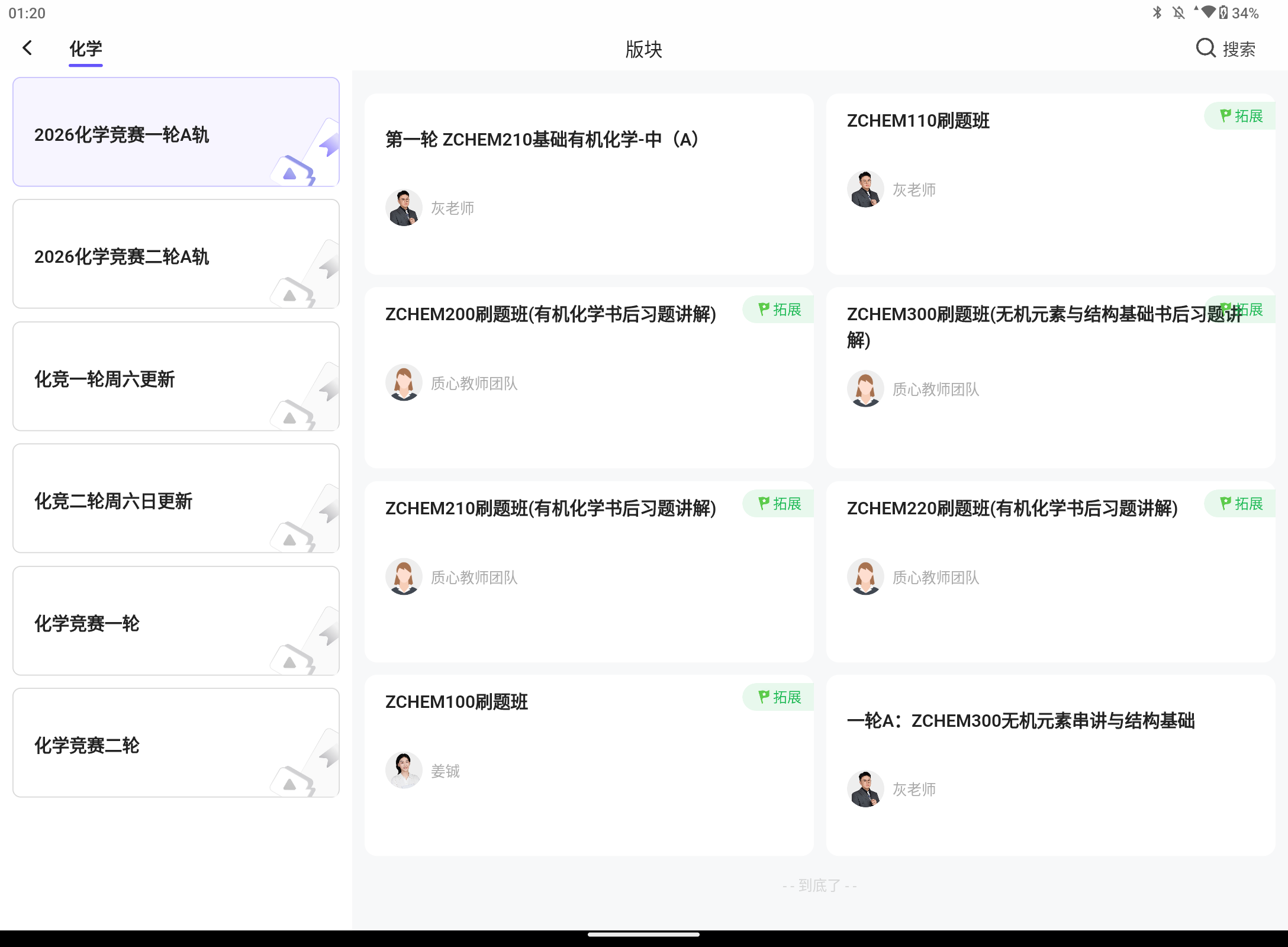
Task: Open ZCHEM300刷题班 inorganic elements course
Action: pos(1051,378)
